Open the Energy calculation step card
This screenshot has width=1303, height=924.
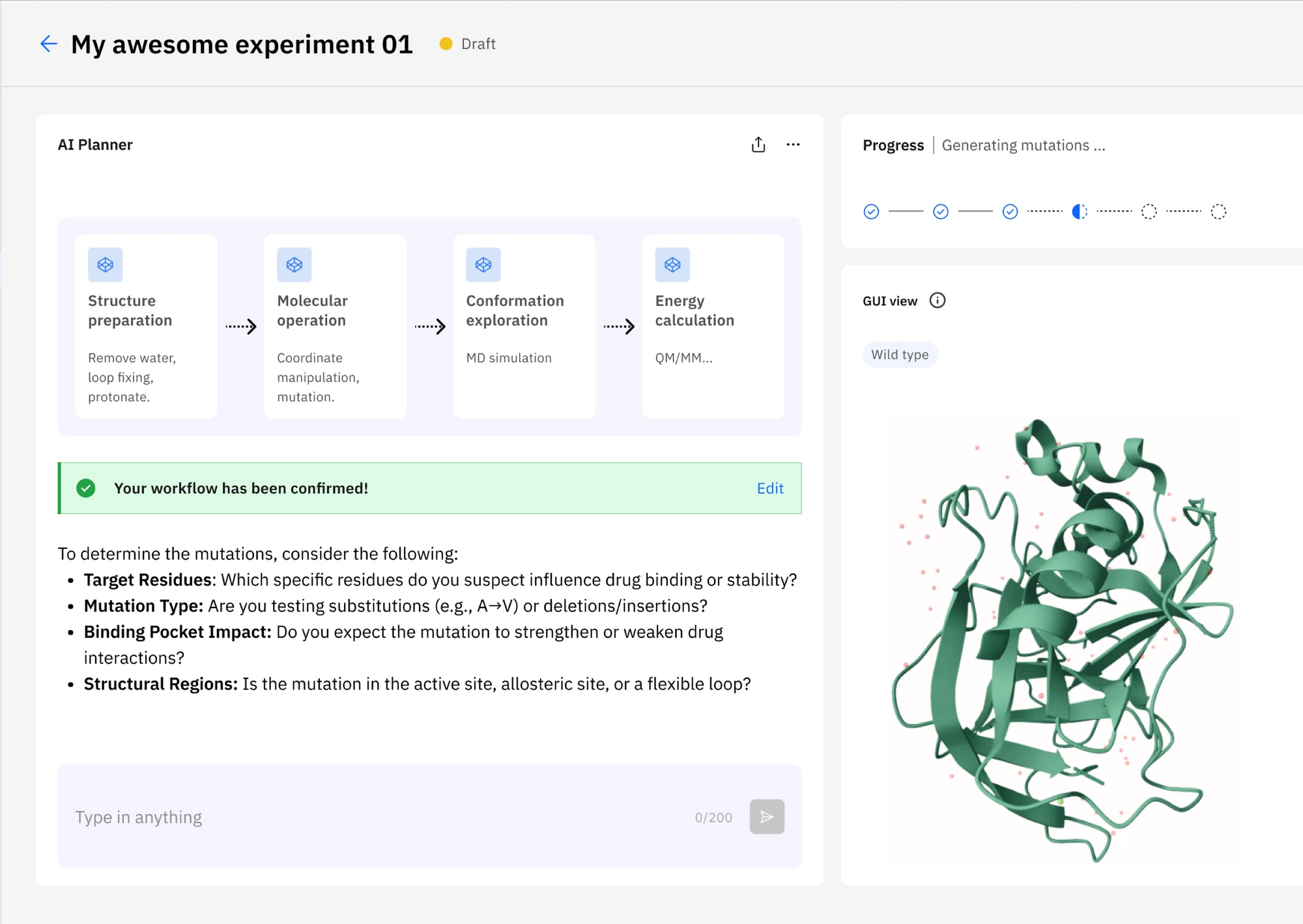pyautogui.click(x=713, y=326)
